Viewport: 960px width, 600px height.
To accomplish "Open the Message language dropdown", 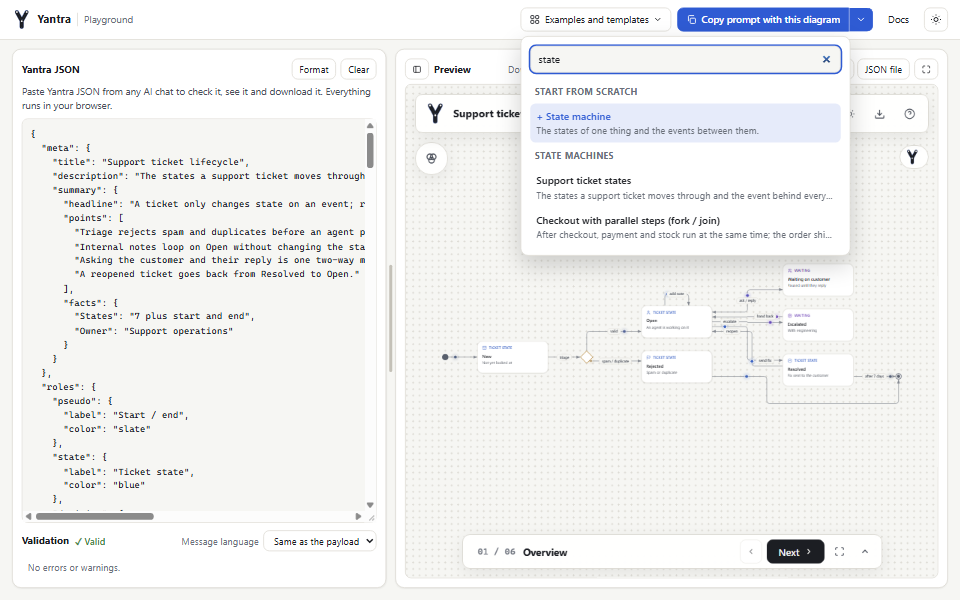I will [320, 541].
